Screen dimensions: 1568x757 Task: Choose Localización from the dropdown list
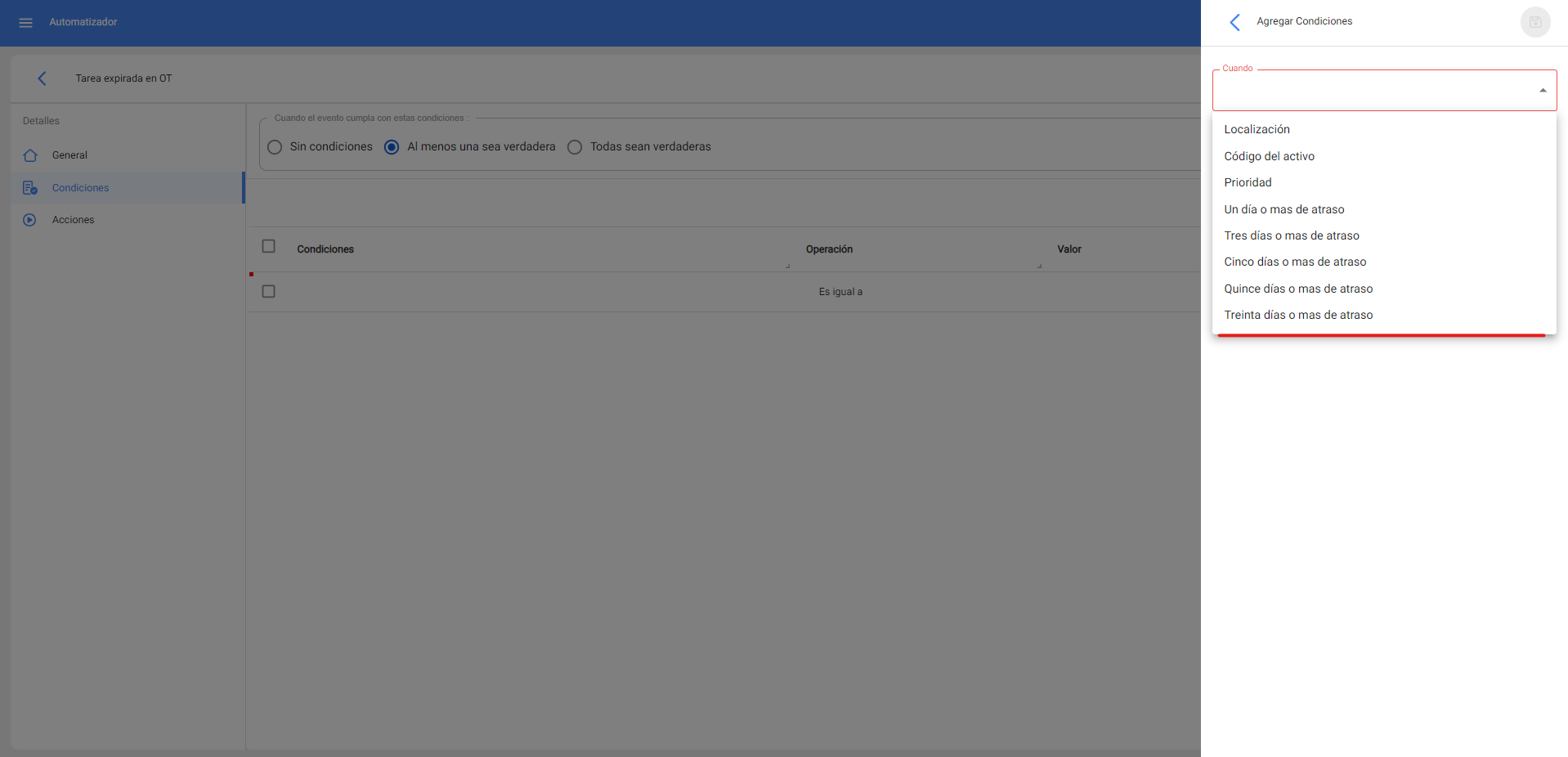[1257, 130]
